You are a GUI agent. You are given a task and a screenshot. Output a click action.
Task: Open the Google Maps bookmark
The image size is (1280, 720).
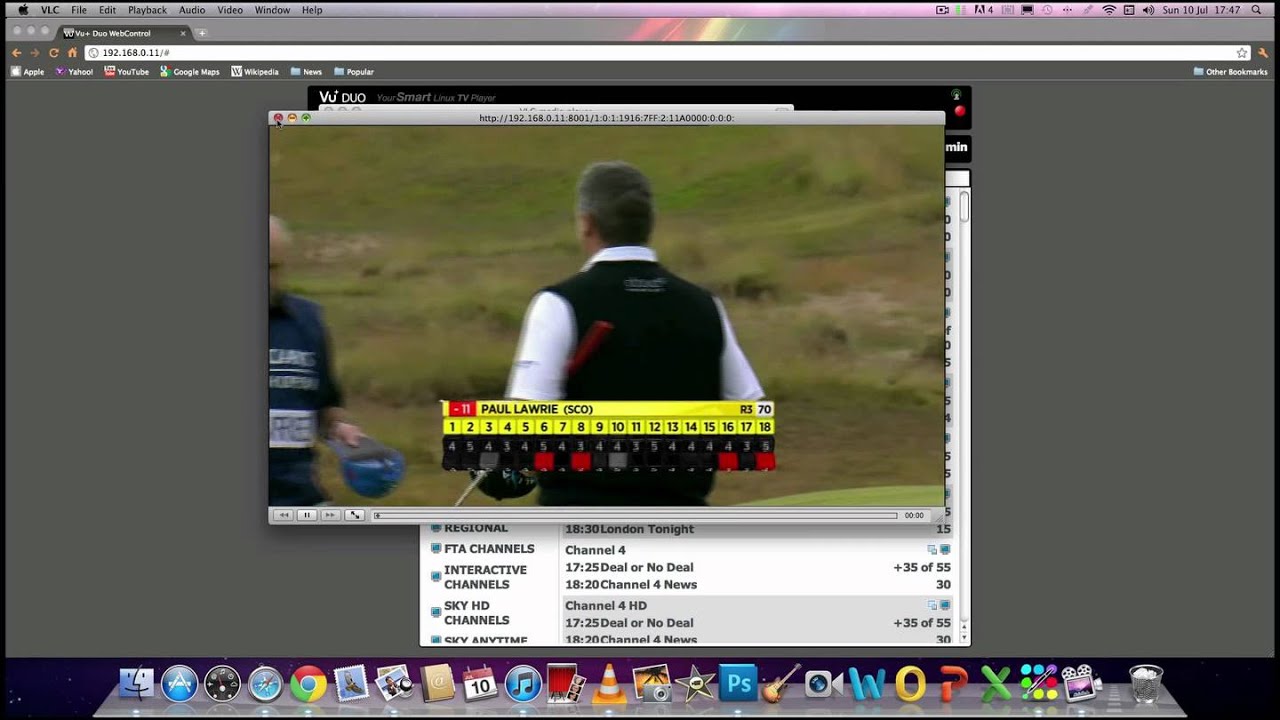189,72
